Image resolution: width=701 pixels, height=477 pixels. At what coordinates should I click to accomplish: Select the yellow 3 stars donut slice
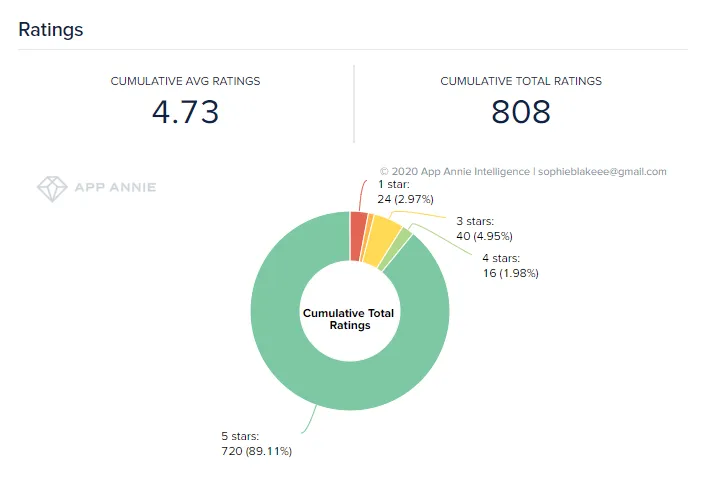click(381, 241)
